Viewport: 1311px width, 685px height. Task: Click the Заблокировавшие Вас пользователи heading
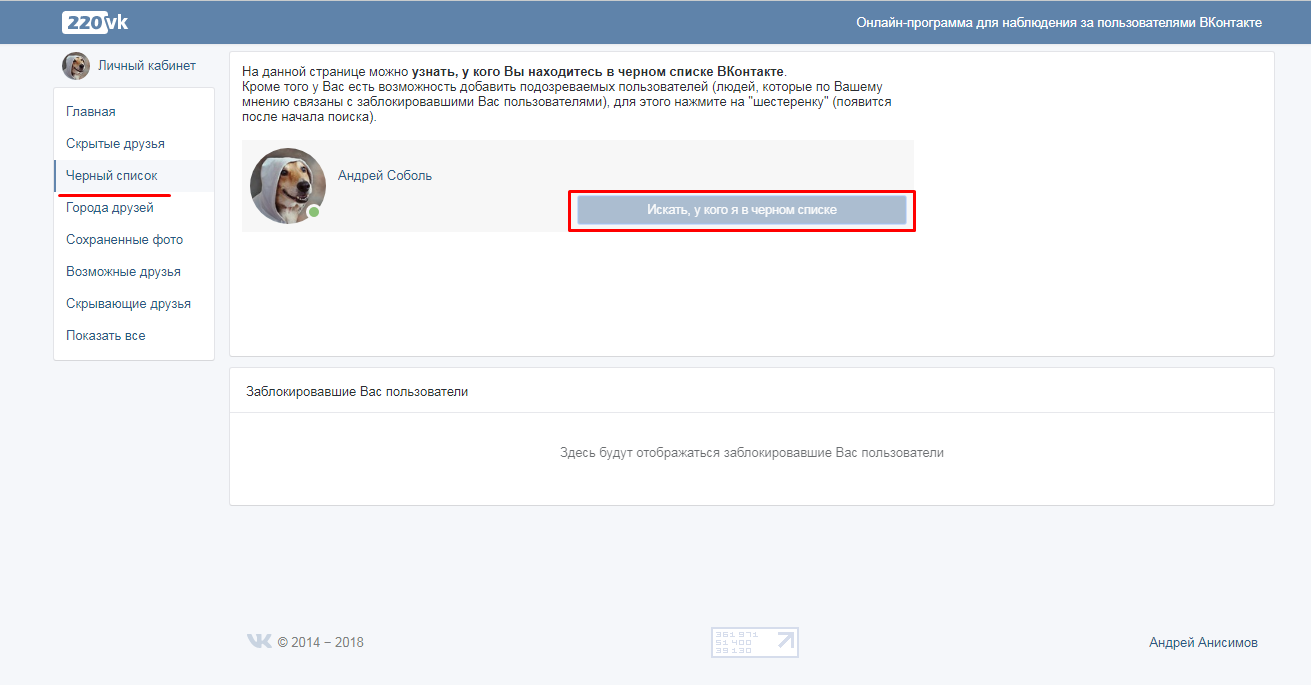click(357, 391)
